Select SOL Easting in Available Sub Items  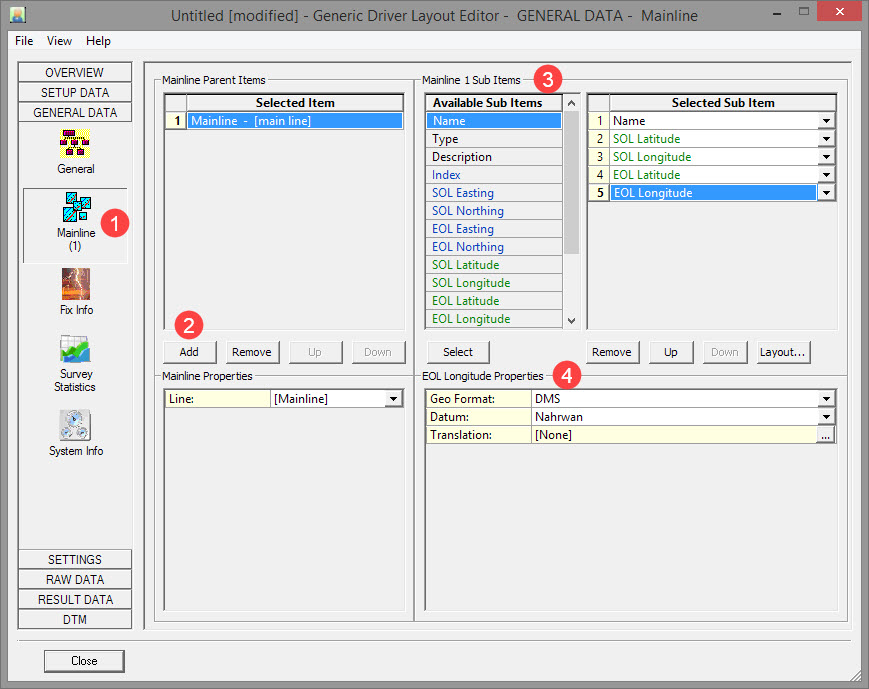pyautogui.click(x=463, y=193)
